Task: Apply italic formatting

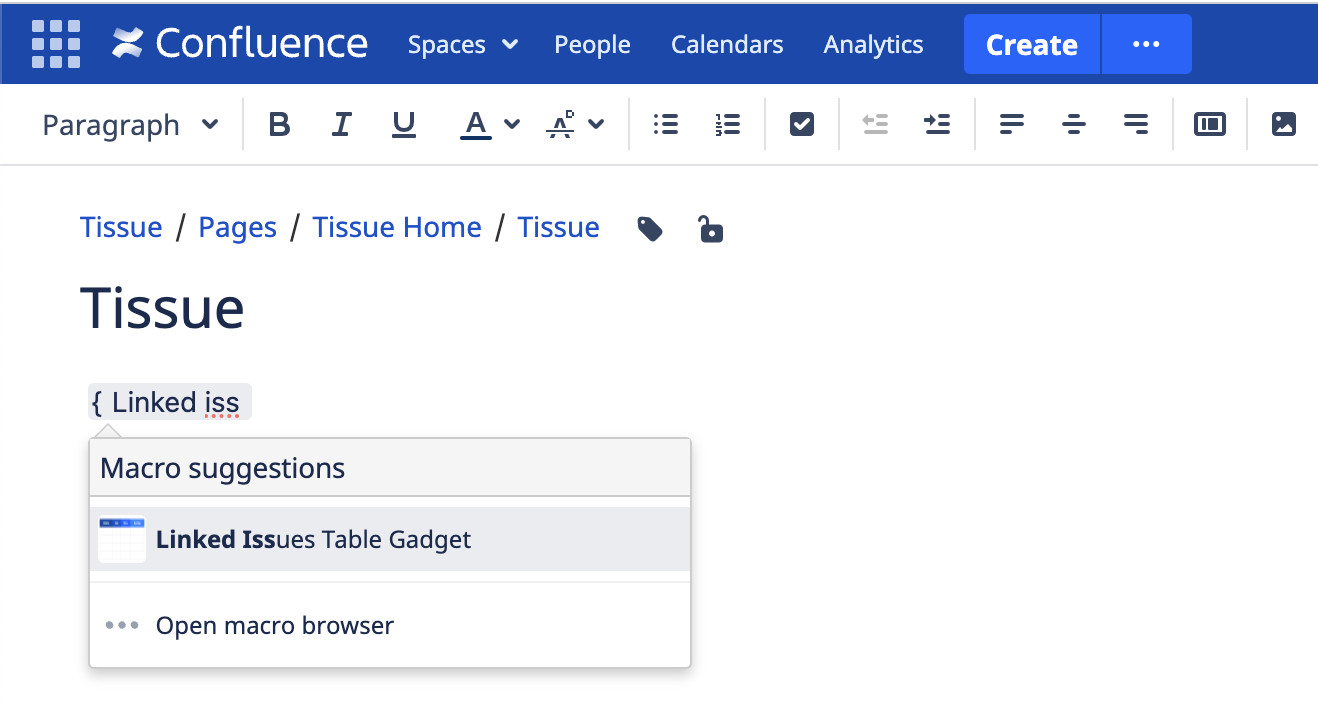Action: [x=342, y=125]
